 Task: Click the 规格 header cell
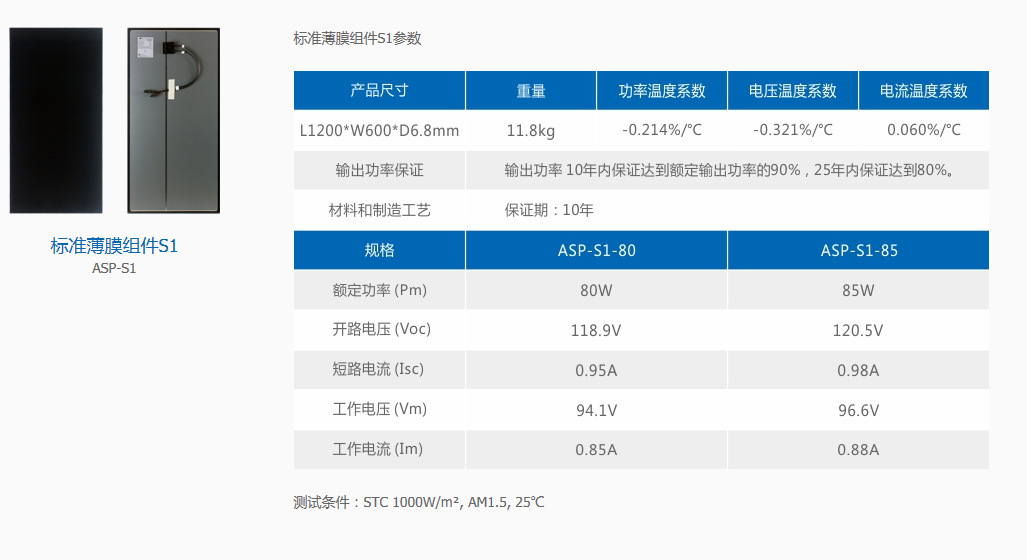click(379, 250)
